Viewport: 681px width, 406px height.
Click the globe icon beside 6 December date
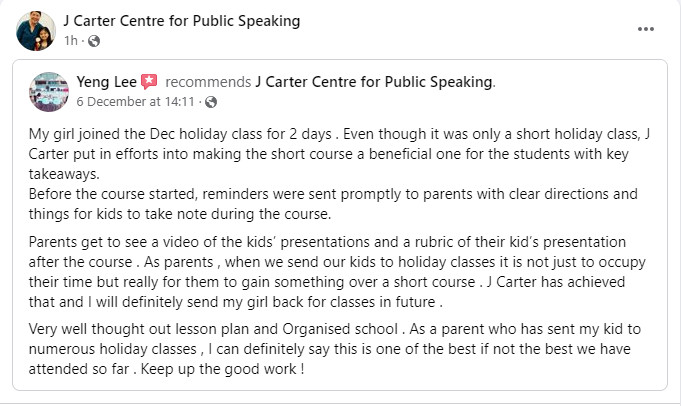(x=211, y=102)
